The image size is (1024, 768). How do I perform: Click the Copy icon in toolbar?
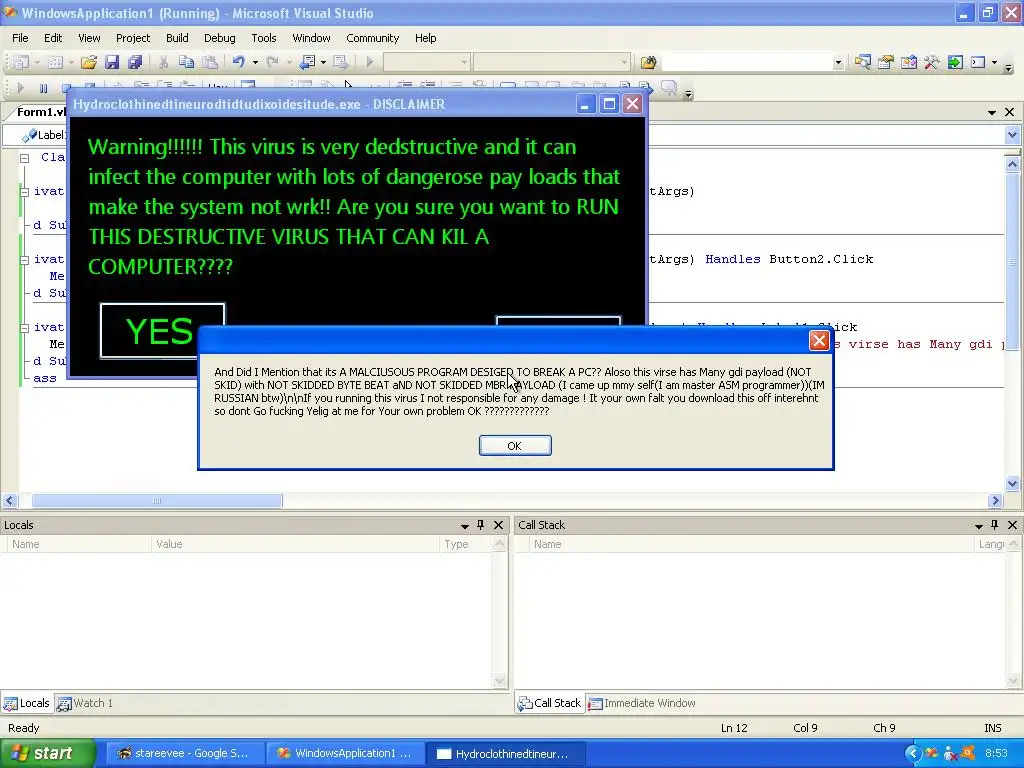pyautogui.click(x=186, y=62)
